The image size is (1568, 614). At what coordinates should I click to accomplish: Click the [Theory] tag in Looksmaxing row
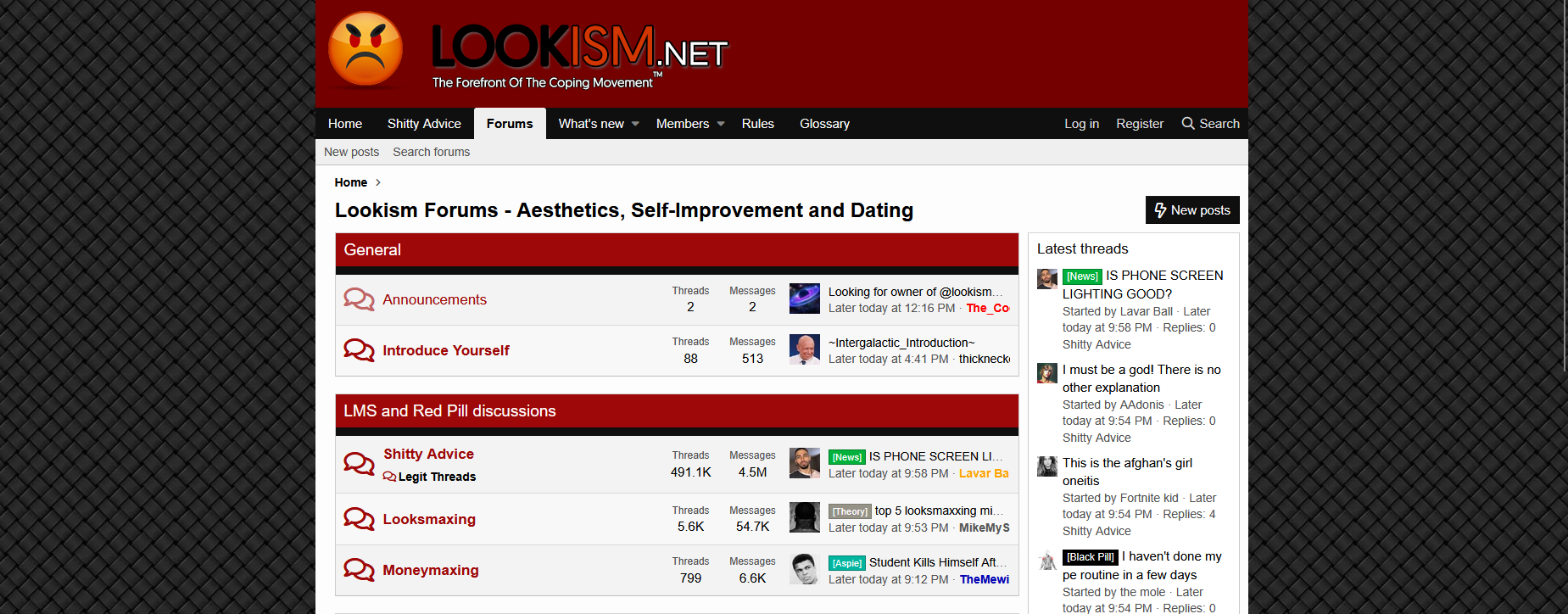click(x=850, y=511)
